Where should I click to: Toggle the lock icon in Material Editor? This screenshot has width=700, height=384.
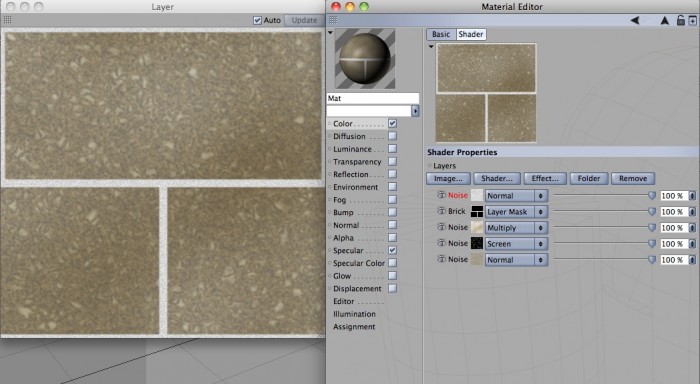(x=680, y=20)
